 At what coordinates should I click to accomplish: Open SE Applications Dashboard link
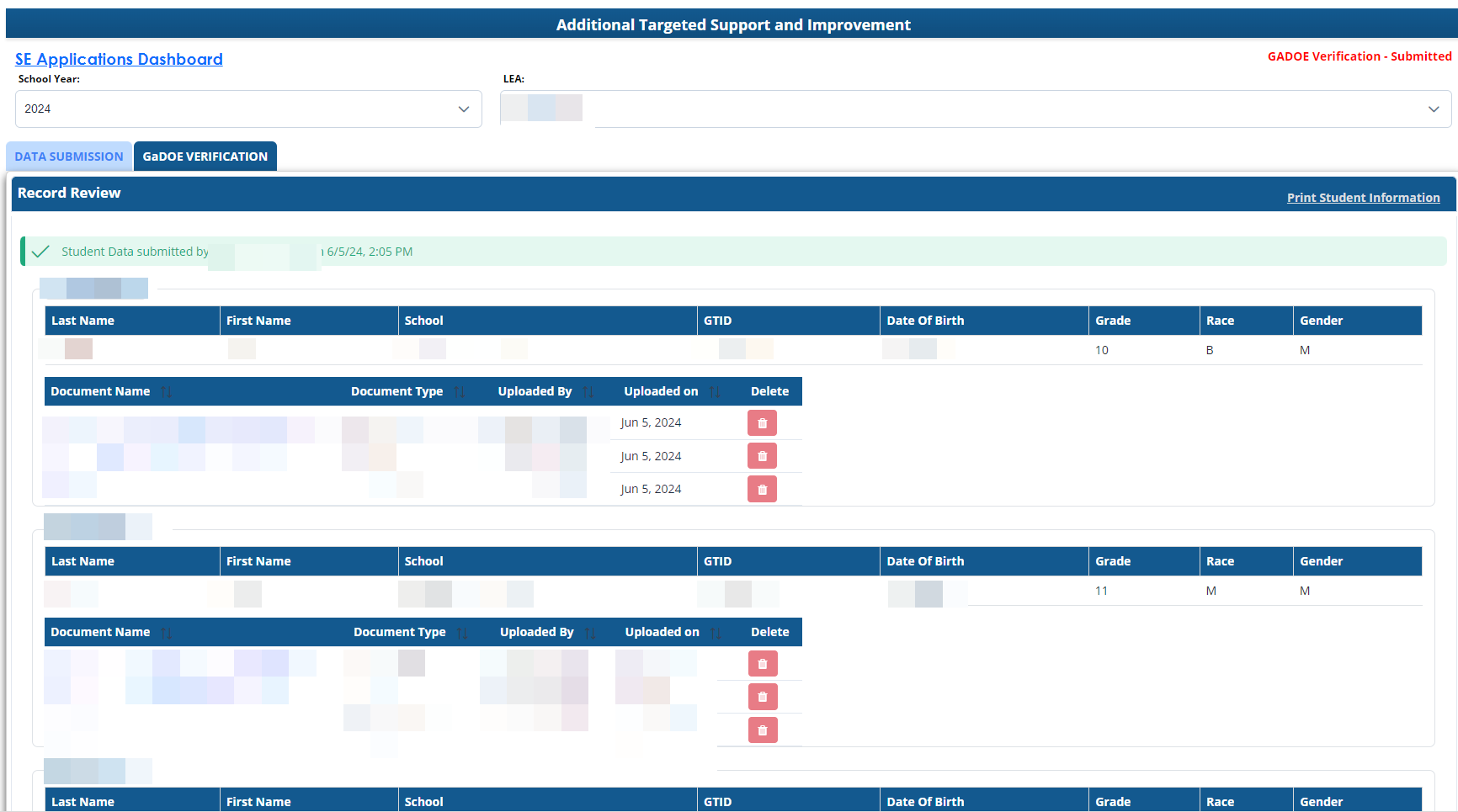click(119, 60)
